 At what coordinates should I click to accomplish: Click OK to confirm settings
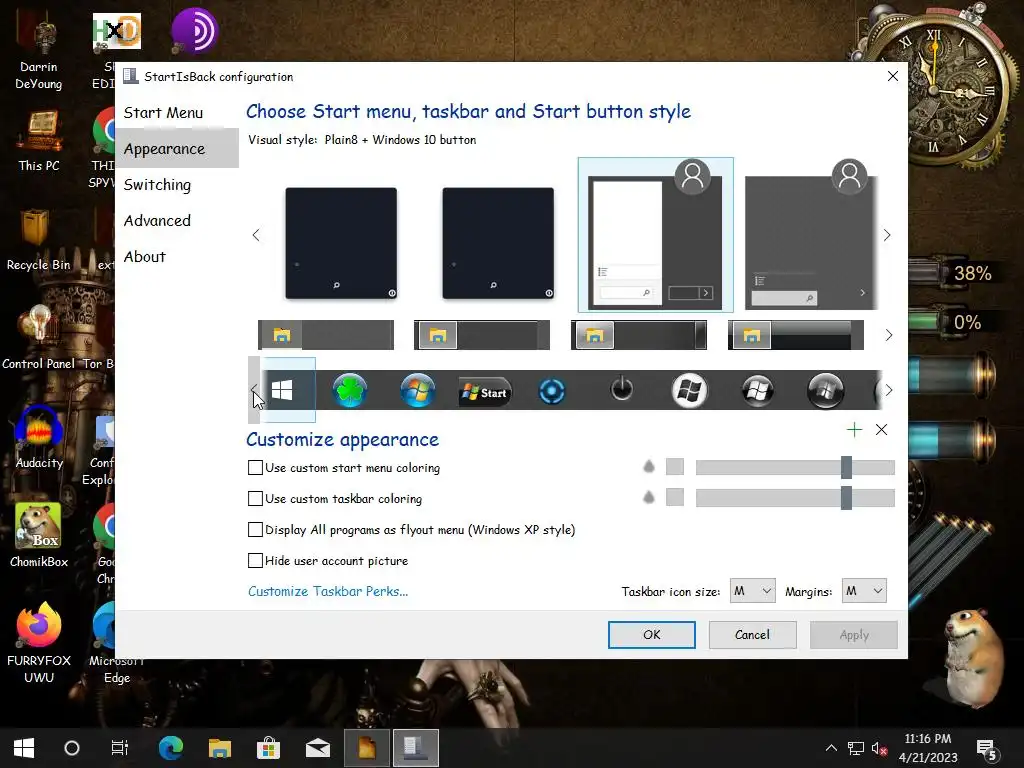tap(652, 634)
